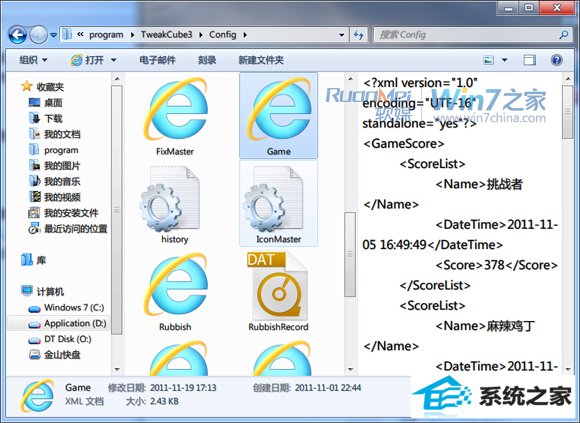580x423 pixels.
Task: Open 我的音乐 in favorites
Action: (x=54, y=181)
